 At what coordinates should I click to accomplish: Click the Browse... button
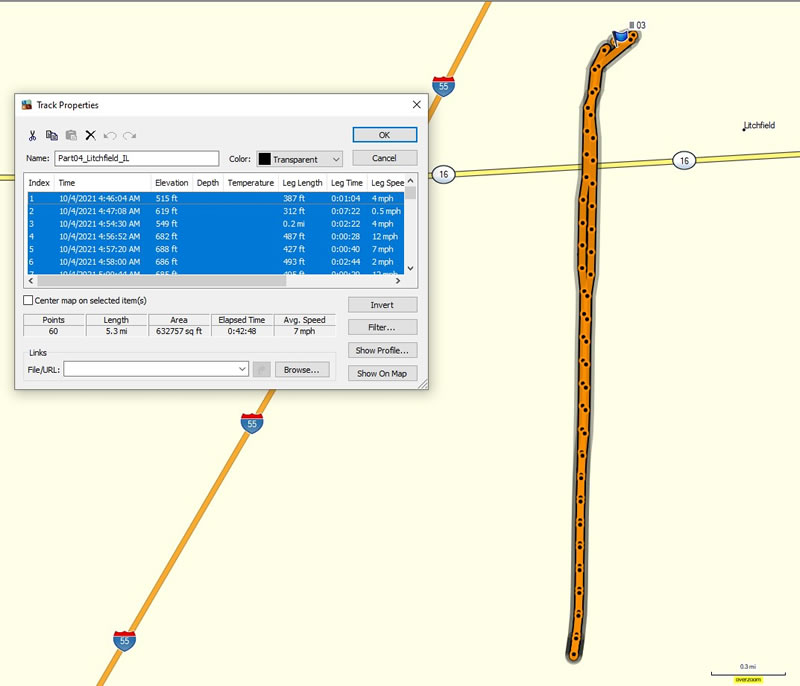pyautogui.click(x=302, y=370)
